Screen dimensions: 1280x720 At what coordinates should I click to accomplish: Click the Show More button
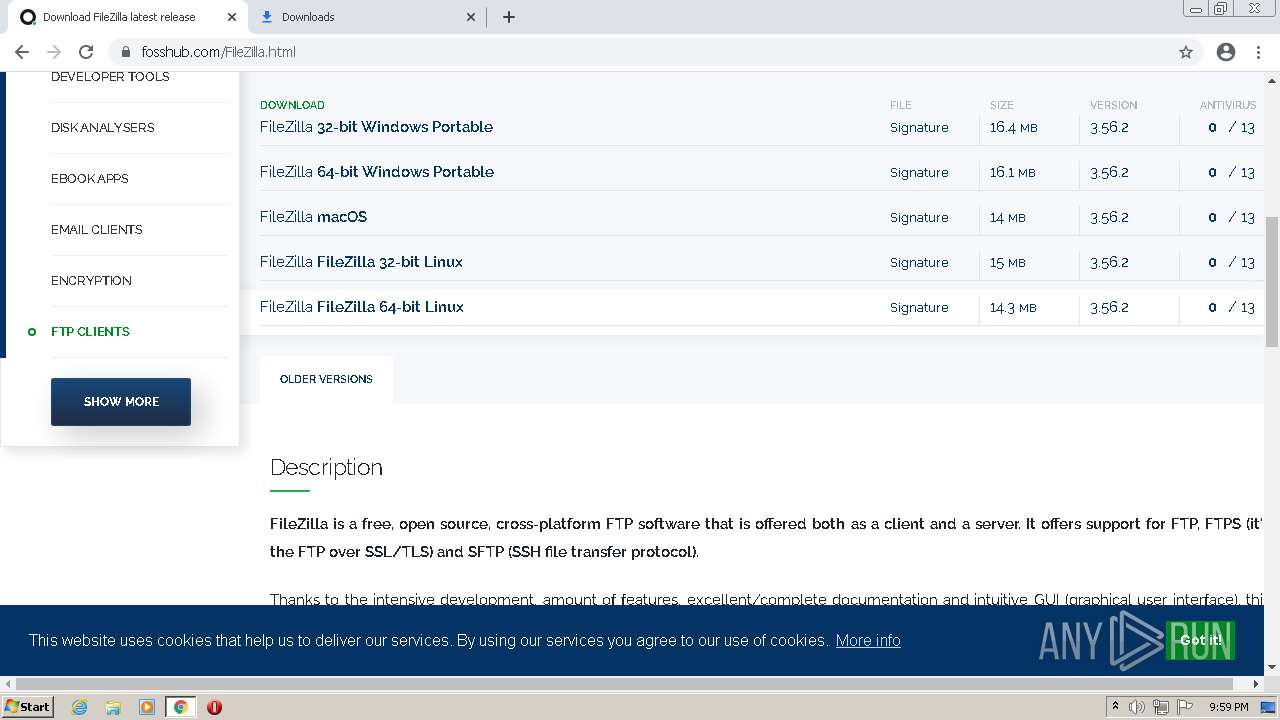pos(121,401)
